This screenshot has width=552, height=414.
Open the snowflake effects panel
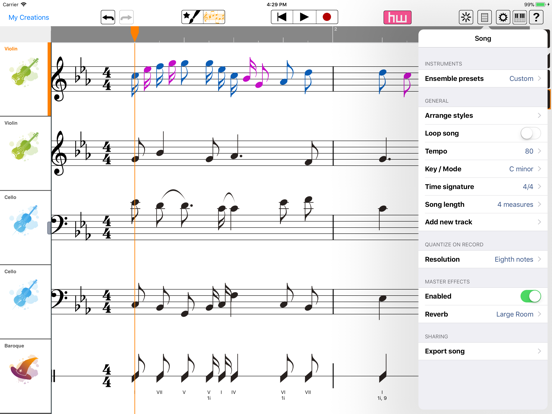click(466, 17)
